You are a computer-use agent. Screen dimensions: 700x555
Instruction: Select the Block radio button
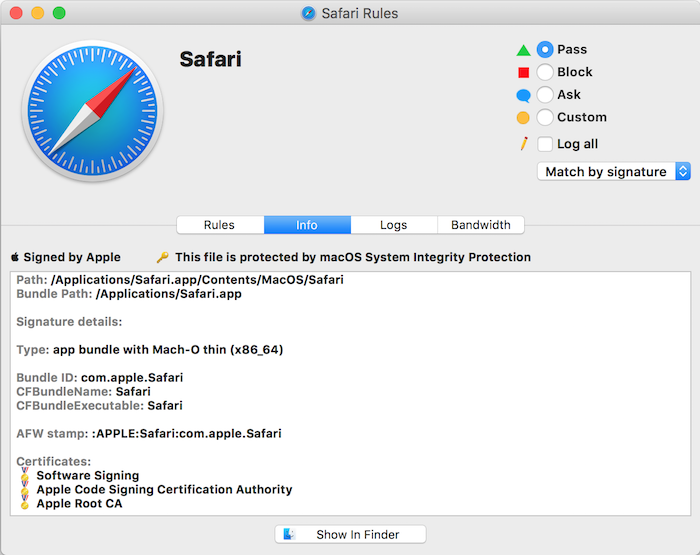point(545,72)
